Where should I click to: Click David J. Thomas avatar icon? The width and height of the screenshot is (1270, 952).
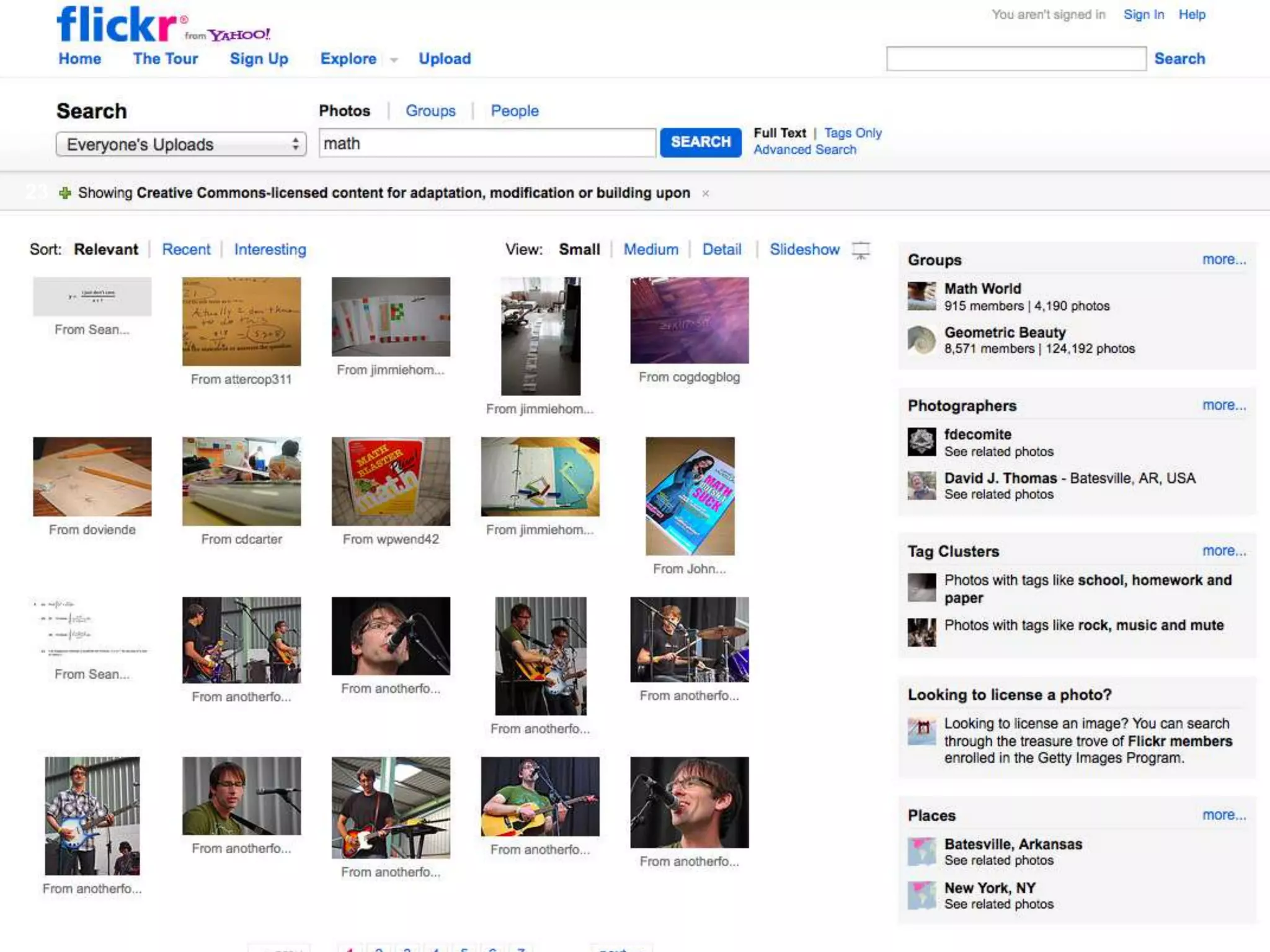[x=921, y=485]
